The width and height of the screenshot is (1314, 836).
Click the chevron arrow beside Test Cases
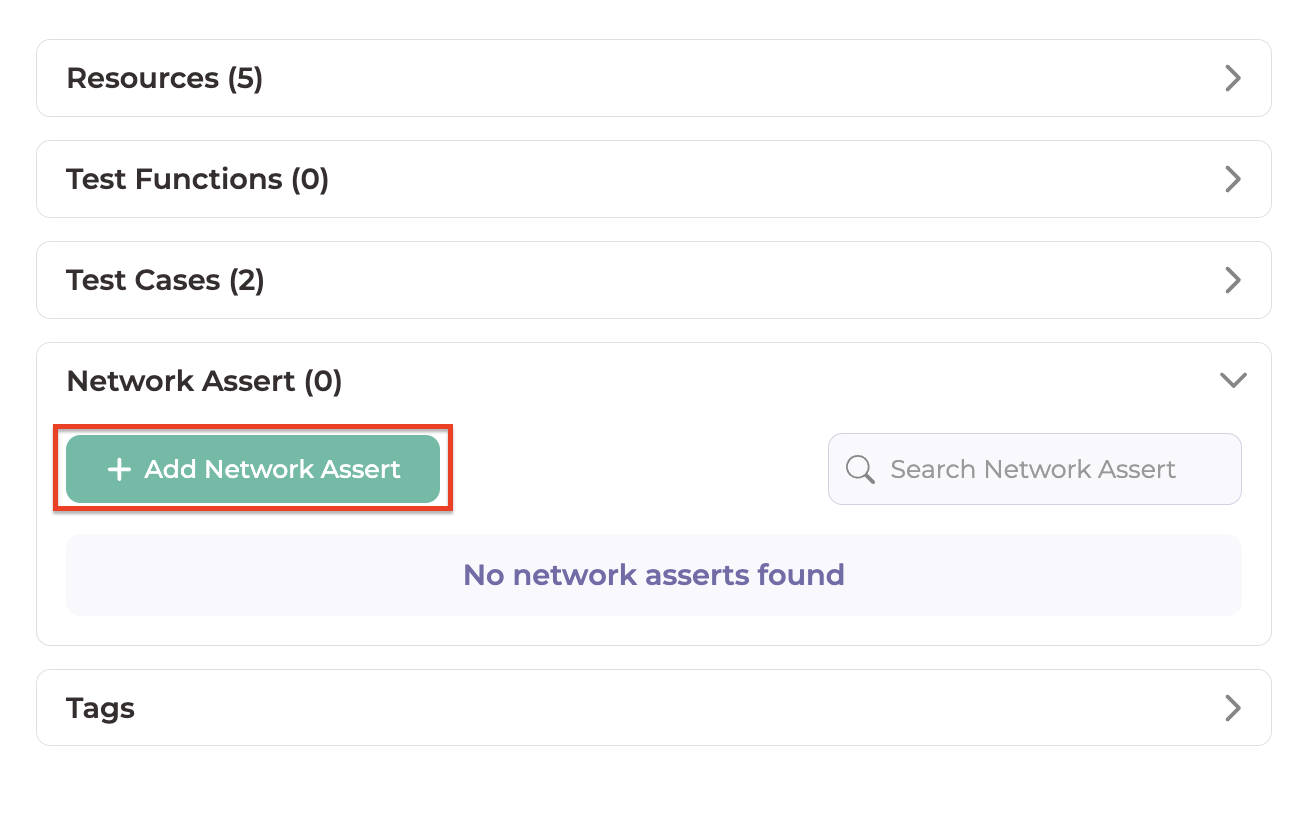tap(1233, 280)
